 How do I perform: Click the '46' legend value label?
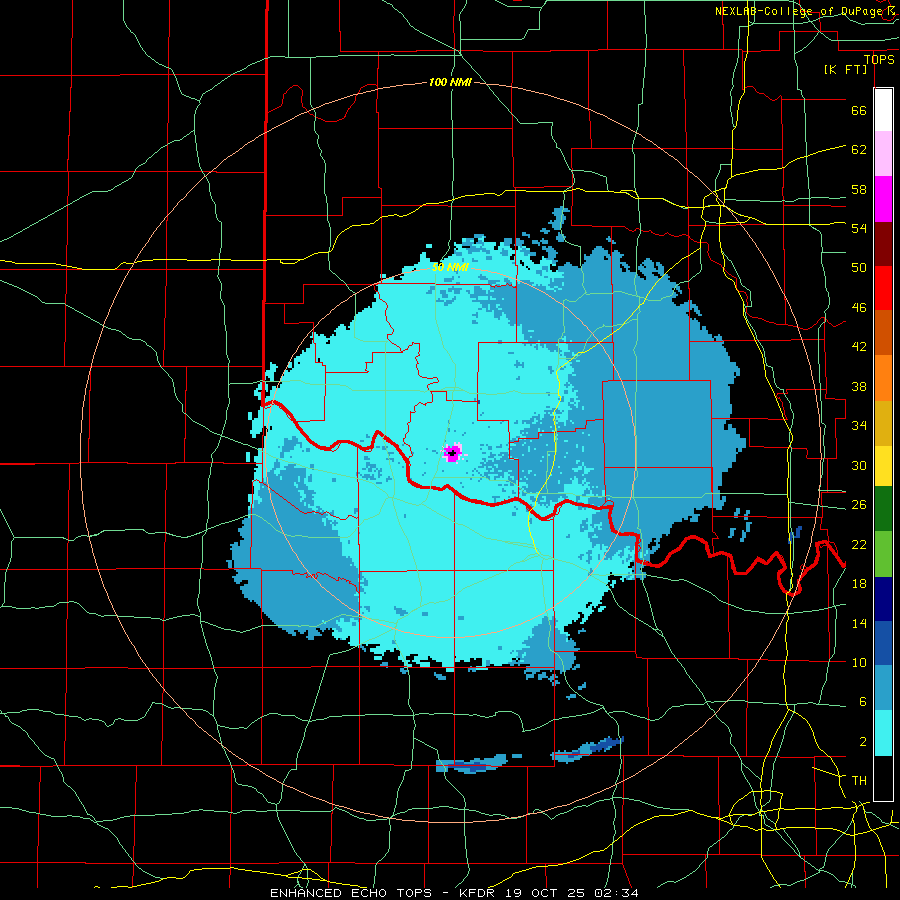click(x=859, y=308)
